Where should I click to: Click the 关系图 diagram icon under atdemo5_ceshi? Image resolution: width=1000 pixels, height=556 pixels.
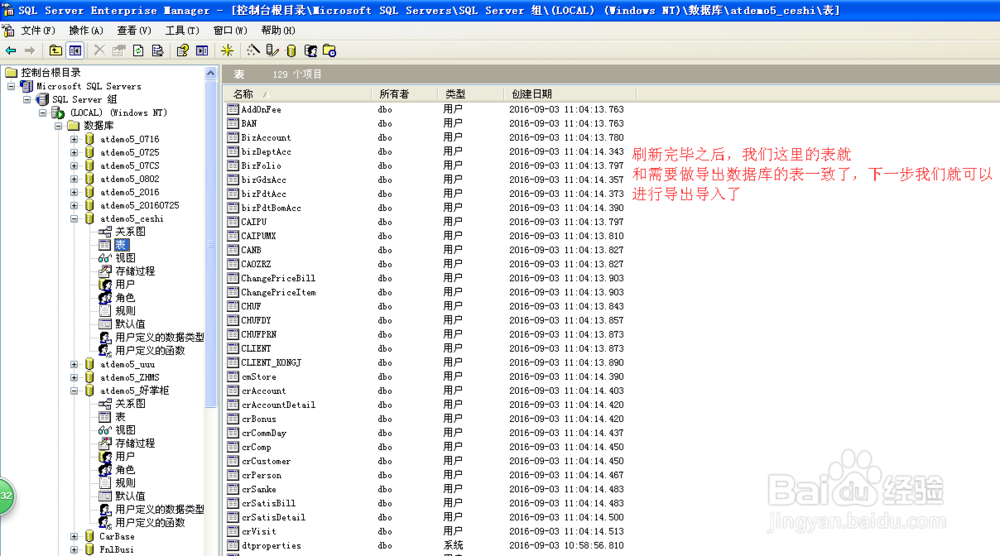click(x=105, y=231)
